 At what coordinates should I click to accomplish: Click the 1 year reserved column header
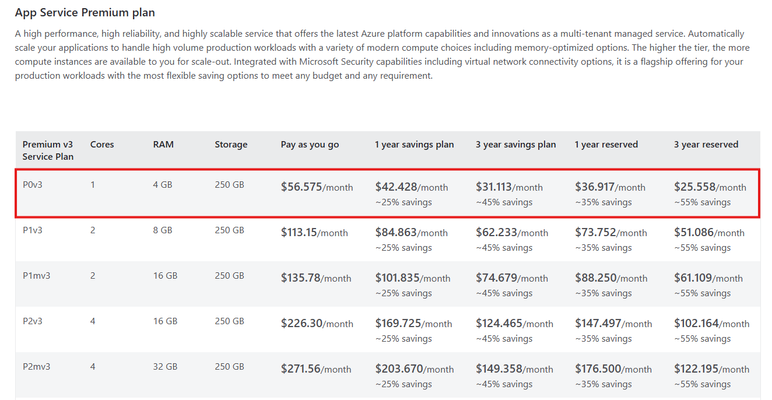(606, 145)
